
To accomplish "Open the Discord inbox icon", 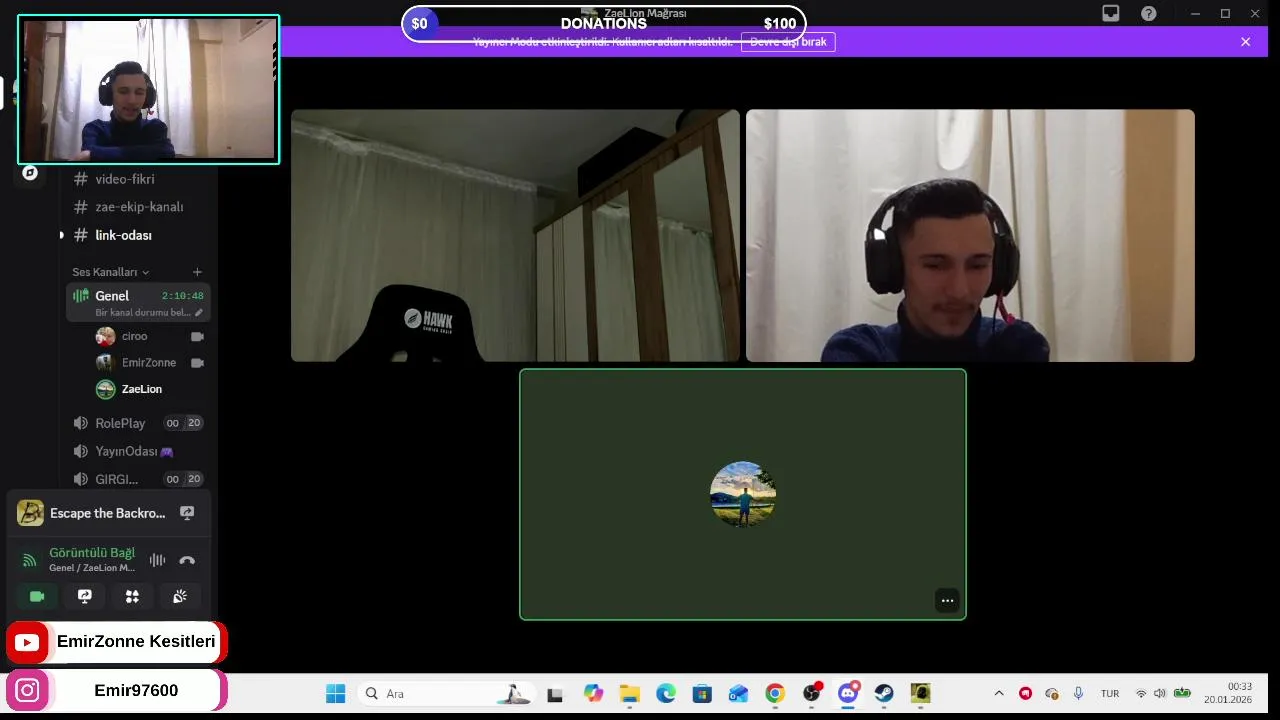I will point(1111,13).
